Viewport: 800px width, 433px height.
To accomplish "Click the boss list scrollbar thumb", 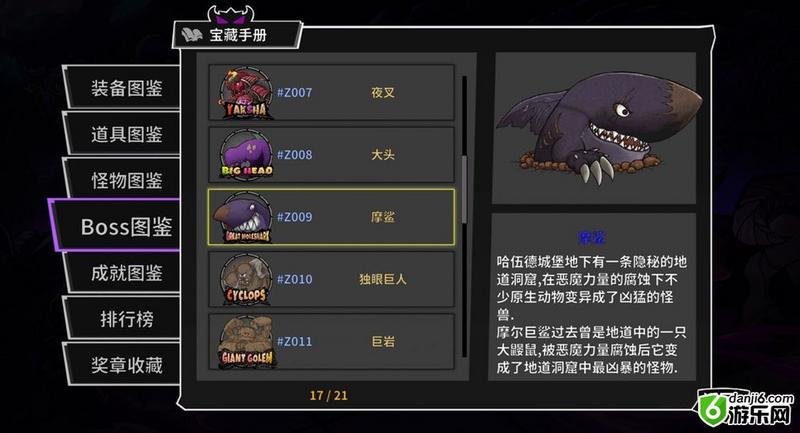I will (464, 189).
